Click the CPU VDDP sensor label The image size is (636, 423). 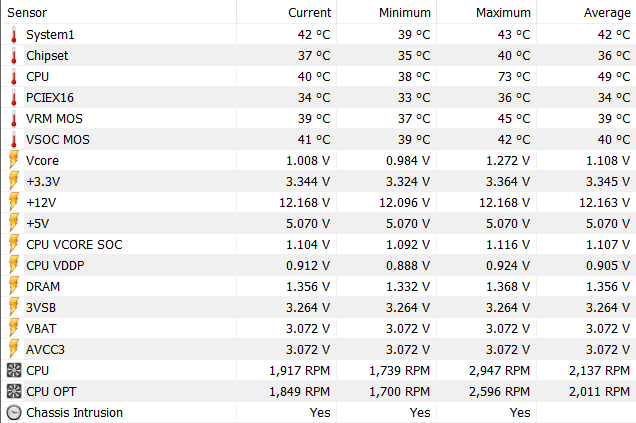(57, 265)
